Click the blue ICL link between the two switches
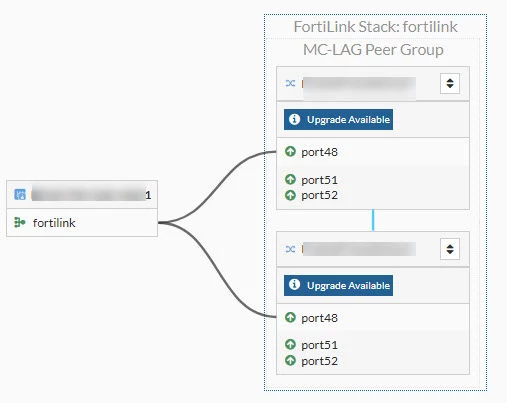Screen dimensions: 507x403 pyautogui.click(x=373, y=220)
